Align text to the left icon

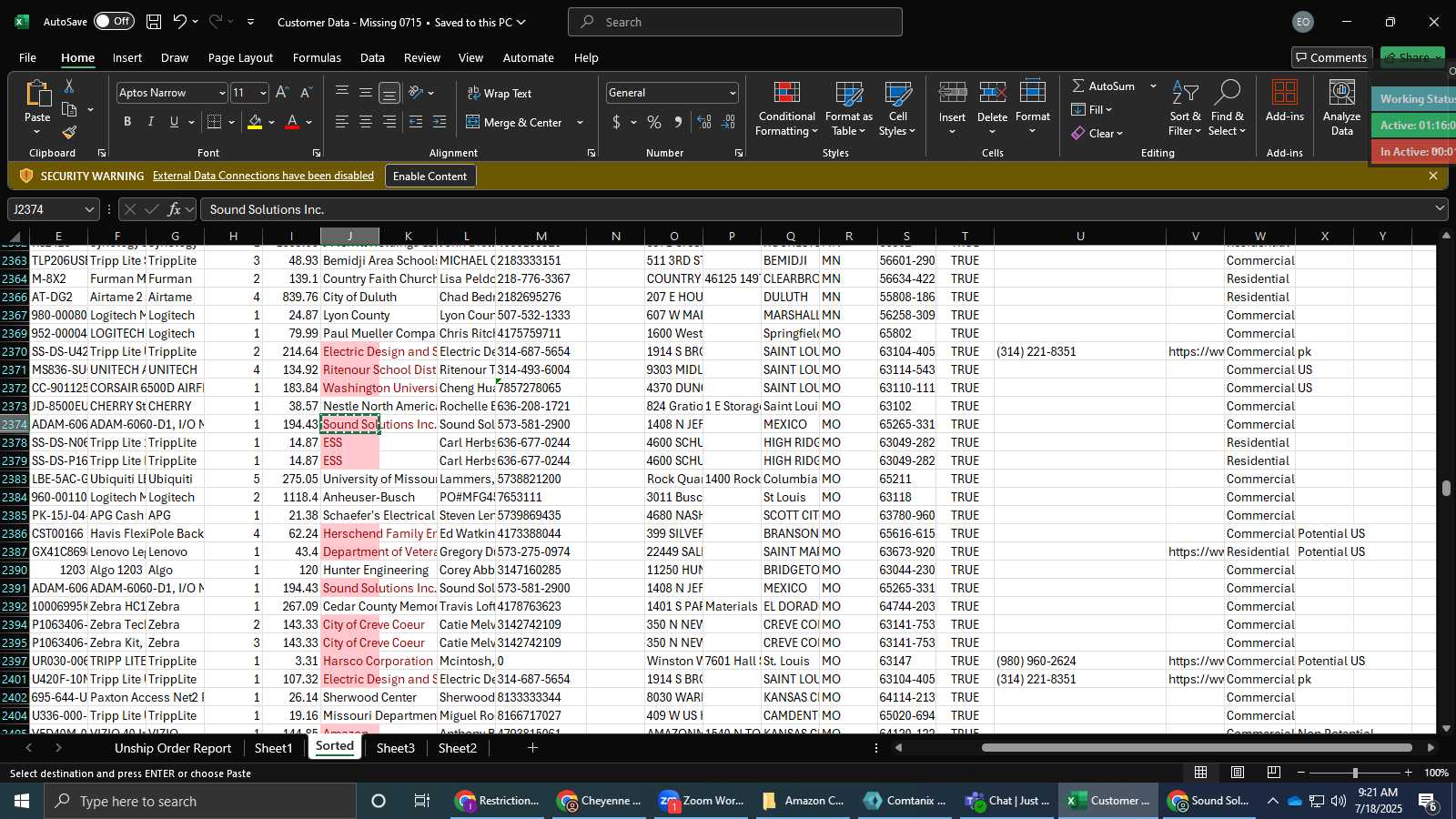tap(342, 122)
